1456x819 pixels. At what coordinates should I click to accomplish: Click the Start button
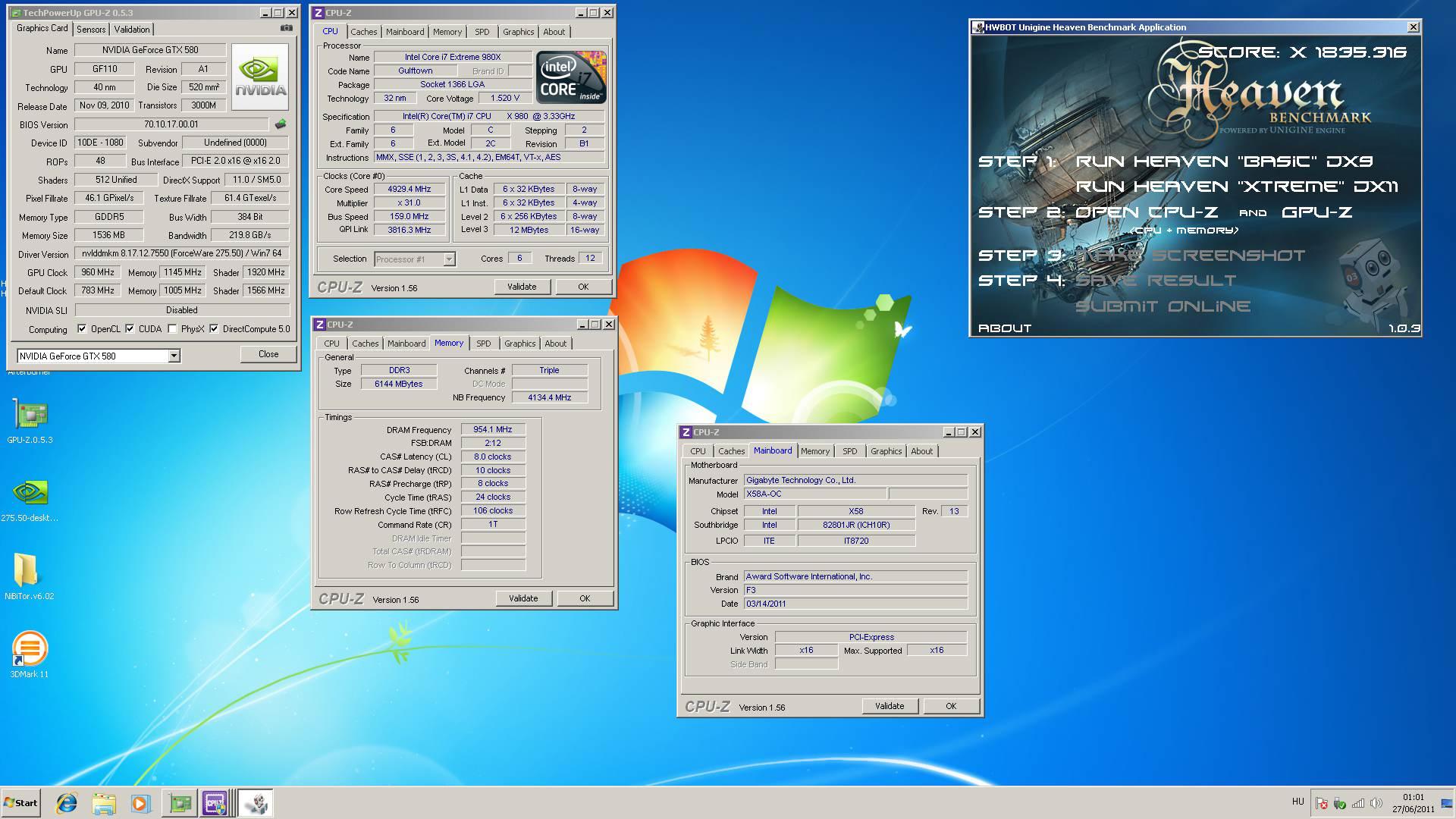[20, 803]
